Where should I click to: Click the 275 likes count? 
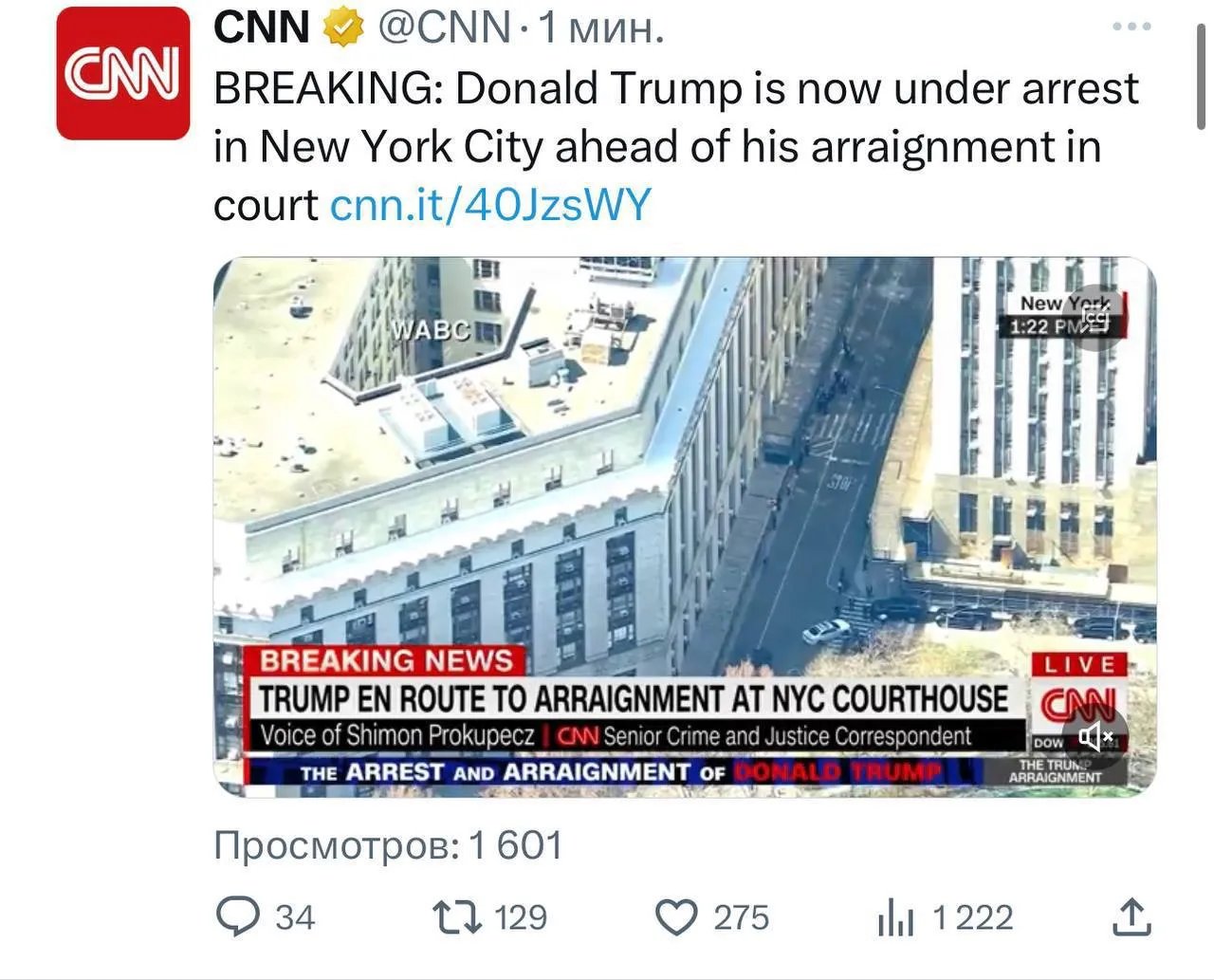pyautogui.click(x=741, y=917)
